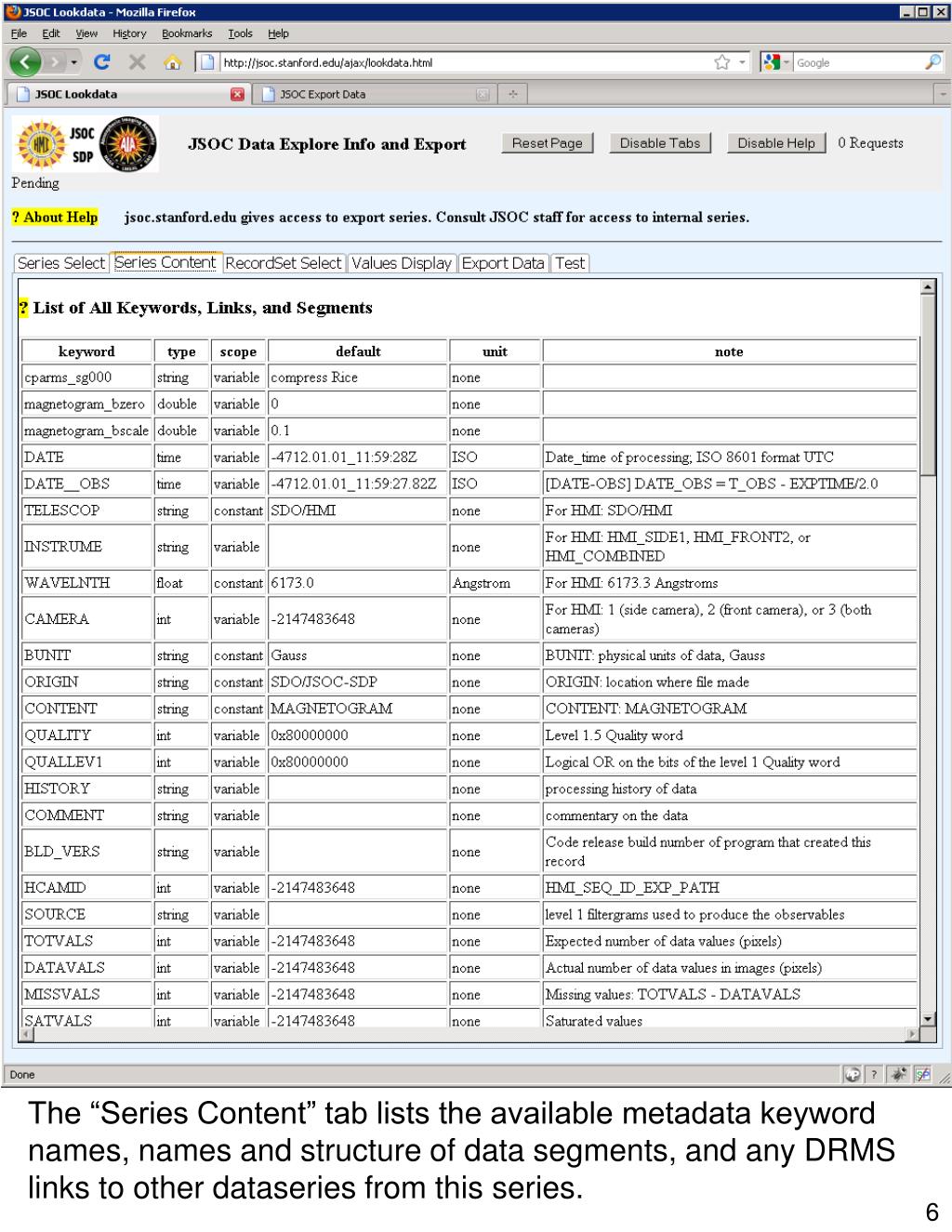Click the 'HCAMID' keyword cell
The image size is (952, 1232).
click(x=87, y=888)
